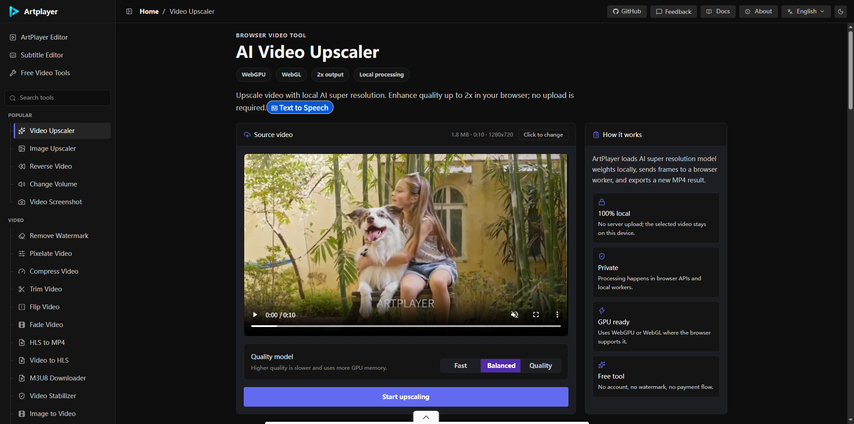Click the 100% local lock icon

602,202
